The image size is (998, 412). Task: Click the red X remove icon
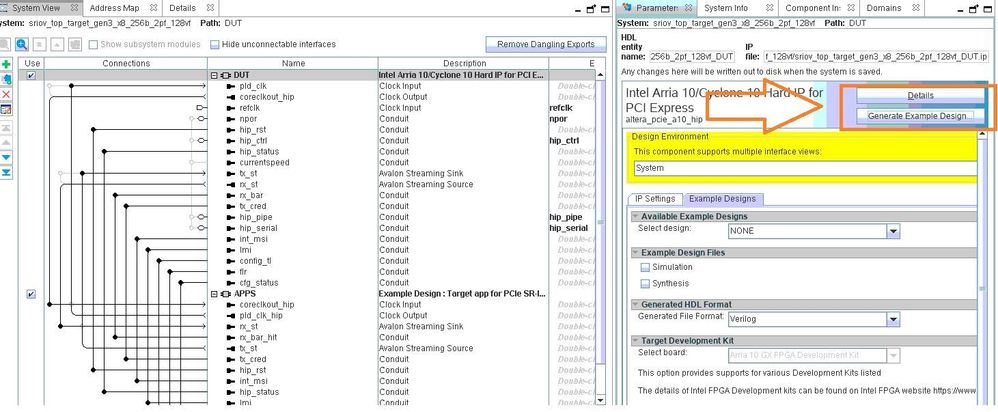7,93
